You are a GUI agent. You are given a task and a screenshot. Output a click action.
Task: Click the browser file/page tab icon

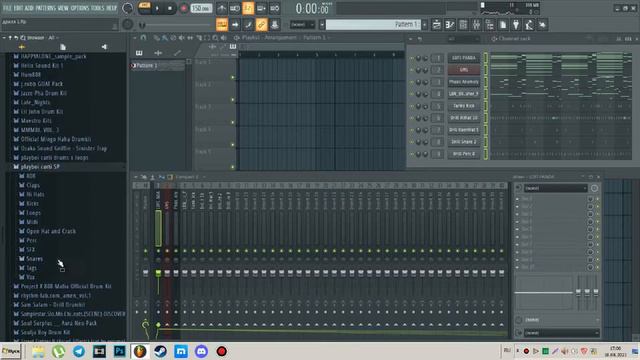62,47
